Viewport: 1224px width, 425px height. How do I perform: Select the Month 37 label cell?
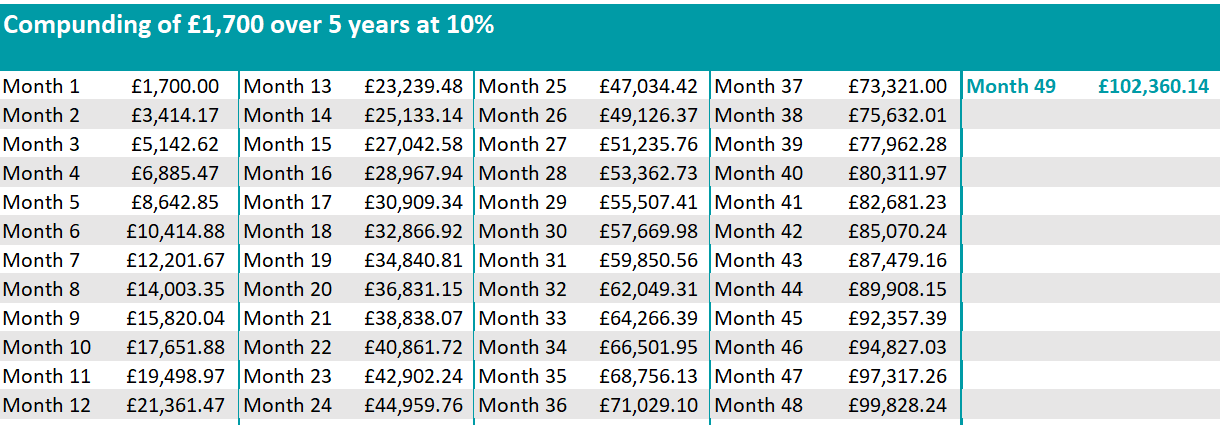click(758, 86)
